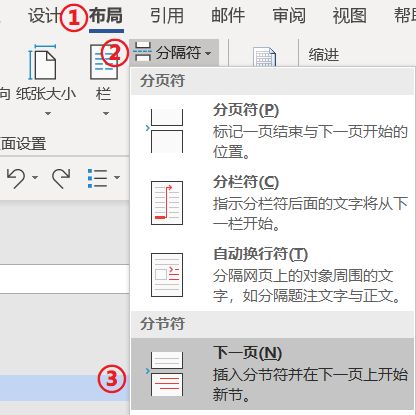Open the 邮件 tab
The height and width of the screenshot is (415, 416).
tap(228, 16)
